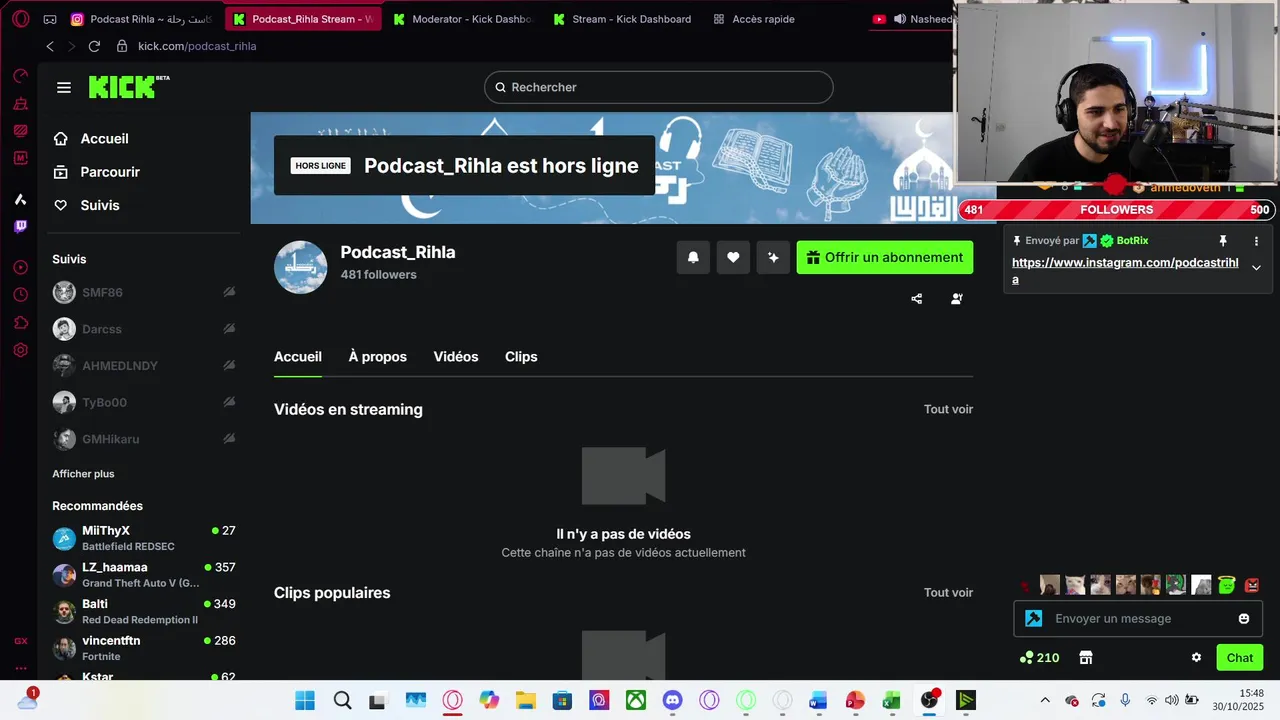Click Tout voir for Vidéos en streaming
The image size is (1280, 720).
pos(948,409)
